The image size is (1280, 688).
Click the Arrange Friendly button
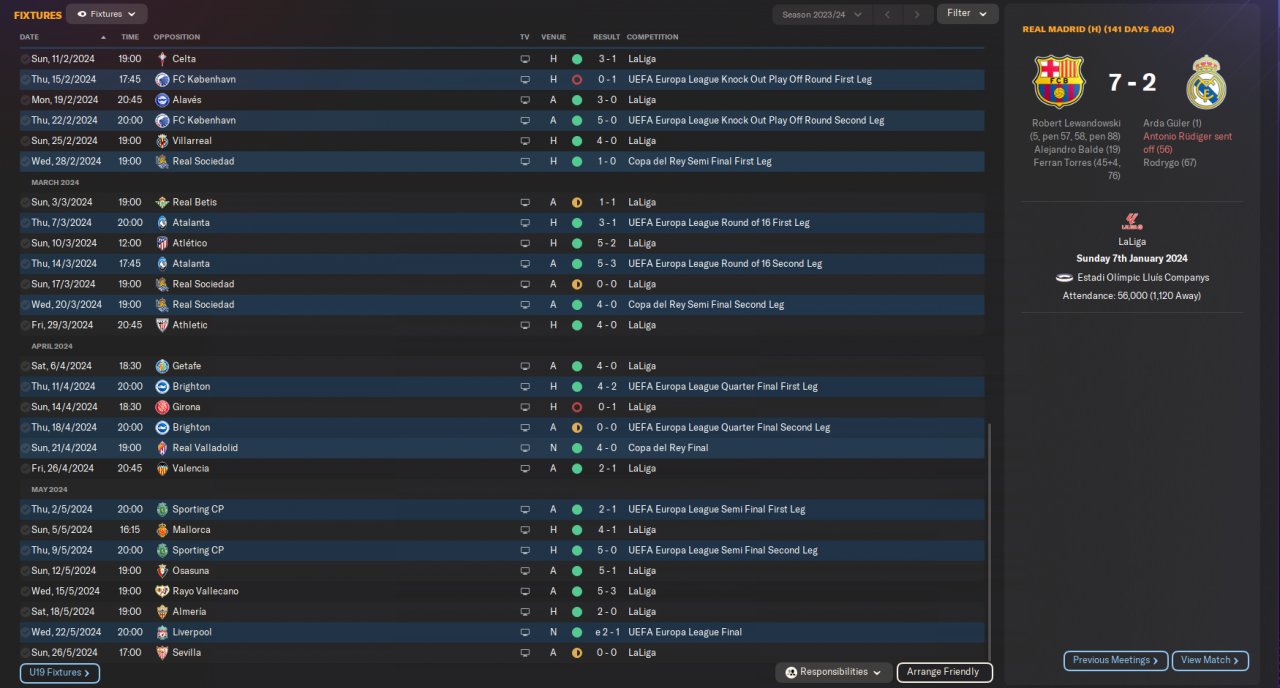coord(944,672)
